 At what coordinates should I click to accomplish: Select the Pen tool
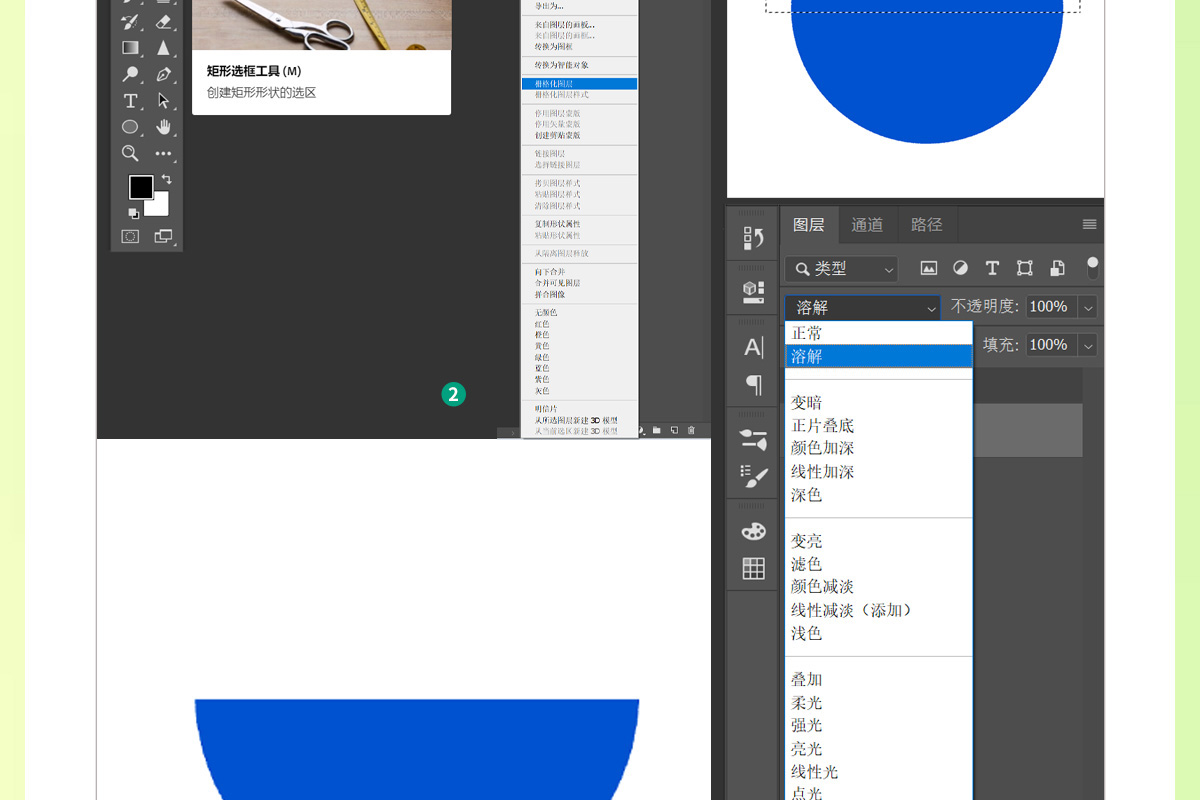164,74
